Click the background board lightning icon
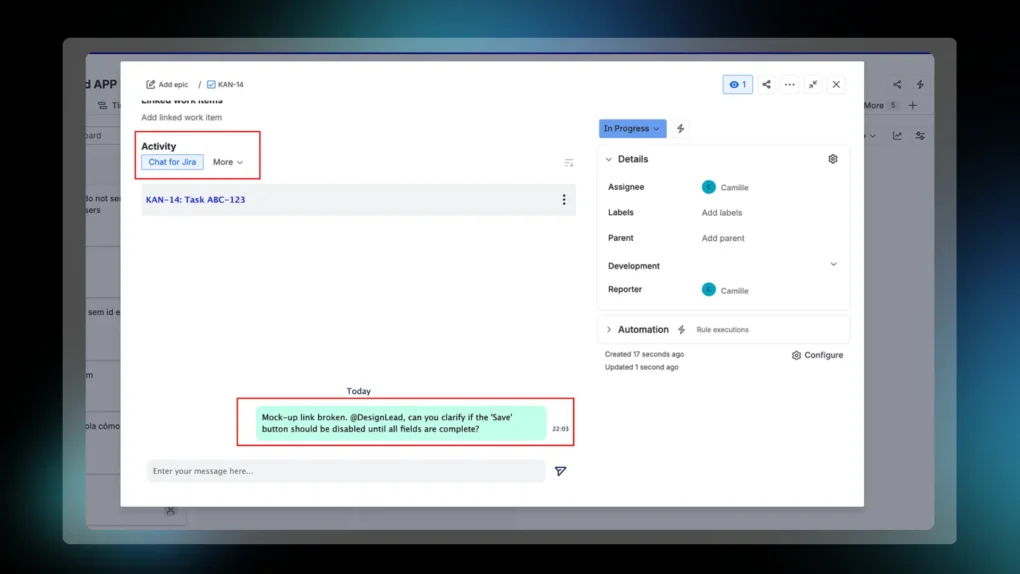Image resolution: width=1020 pixels, height=574 pixels. coord(920,85)
